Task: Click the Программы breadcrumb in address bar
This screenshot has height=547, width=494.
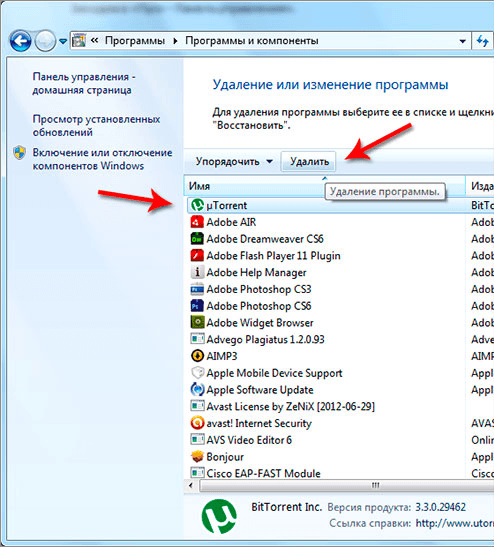Action: click(x=135, y=41)
